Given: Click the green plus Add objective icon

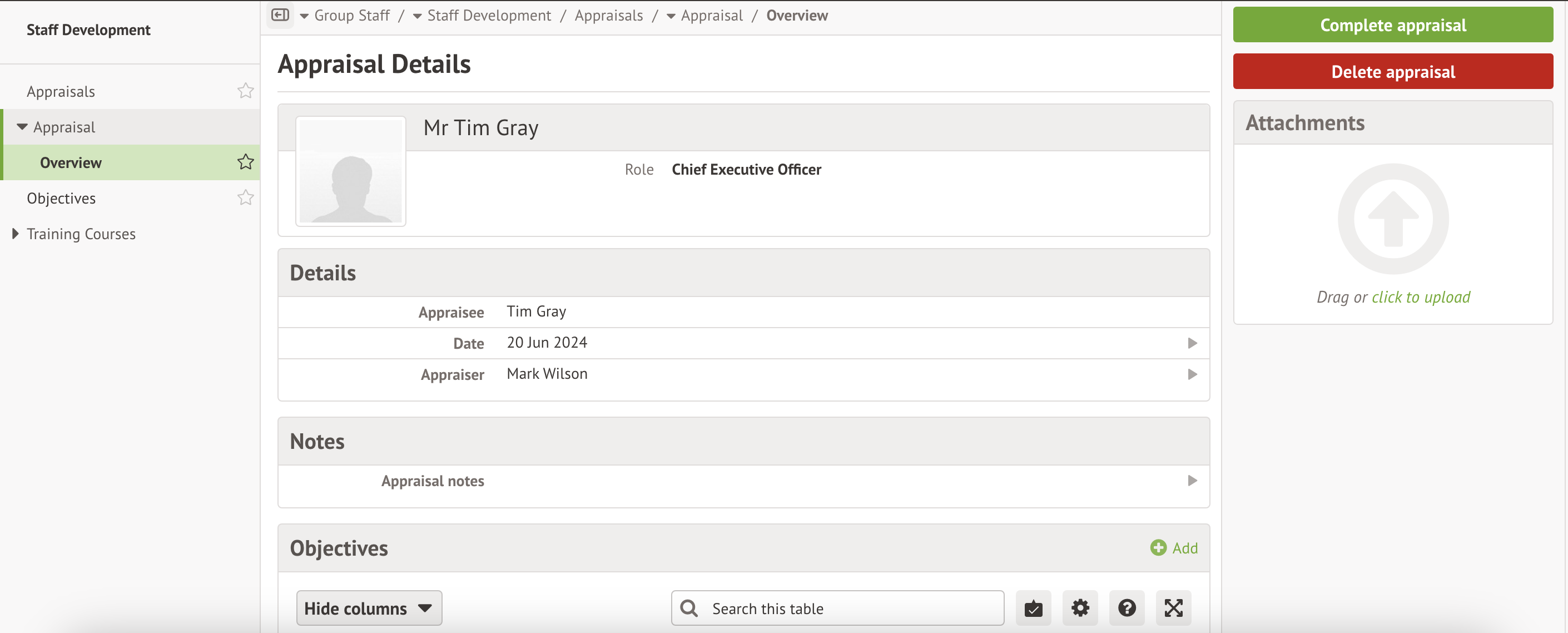Looking at the screenshot, I should click(1158, 548).
